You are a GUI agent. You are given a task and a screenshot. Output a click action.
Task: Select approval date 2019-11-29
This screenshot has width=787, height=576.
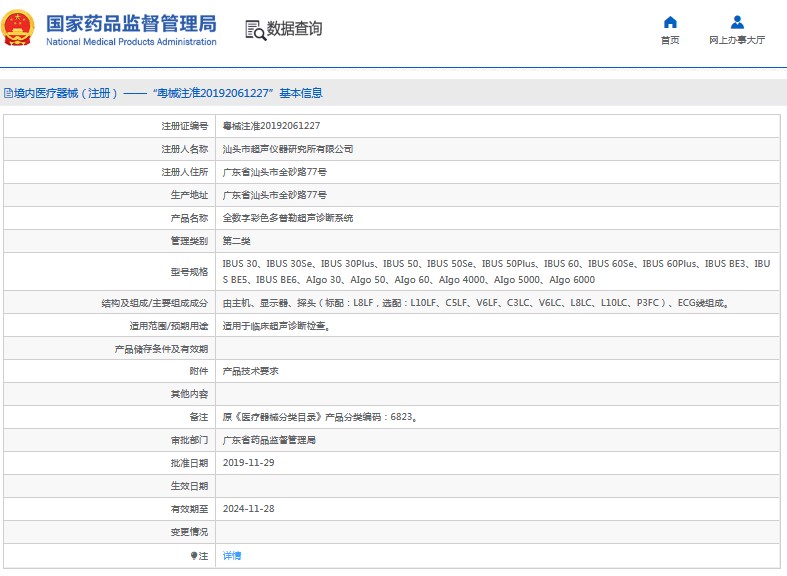point(248,463)
